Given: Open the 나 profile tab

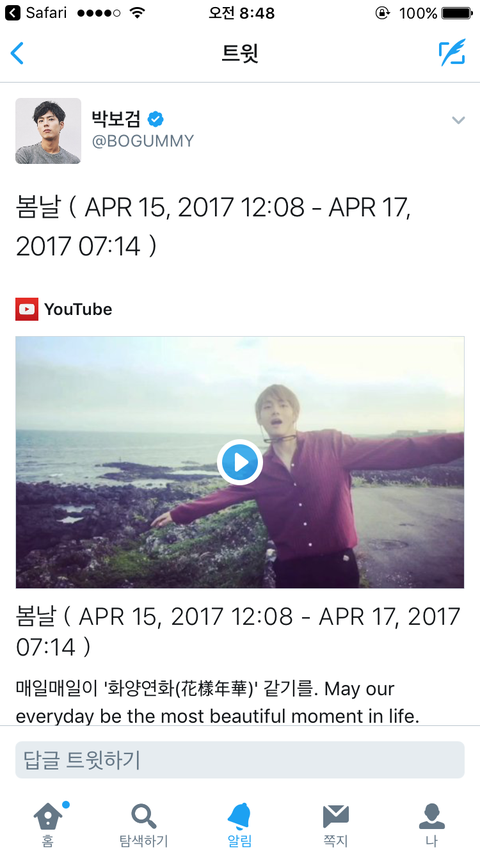Looking at the screenshot, I should (432, 825).
